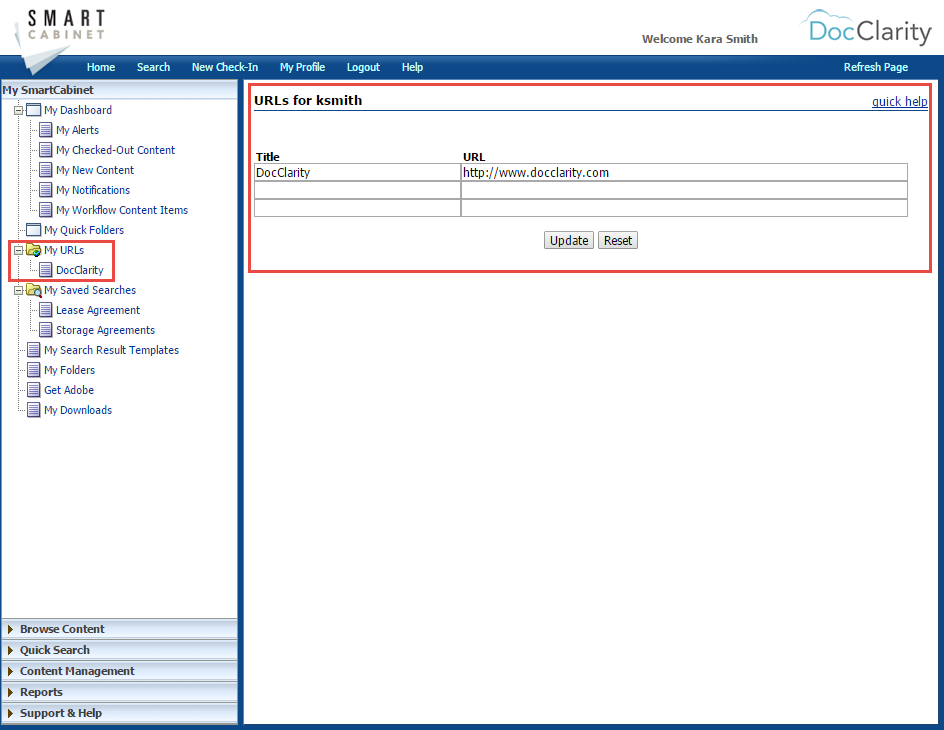This screenshot has height=730, width=944.
Task: Collapse the My Dashboard tree branch
Action: [20, 109]
